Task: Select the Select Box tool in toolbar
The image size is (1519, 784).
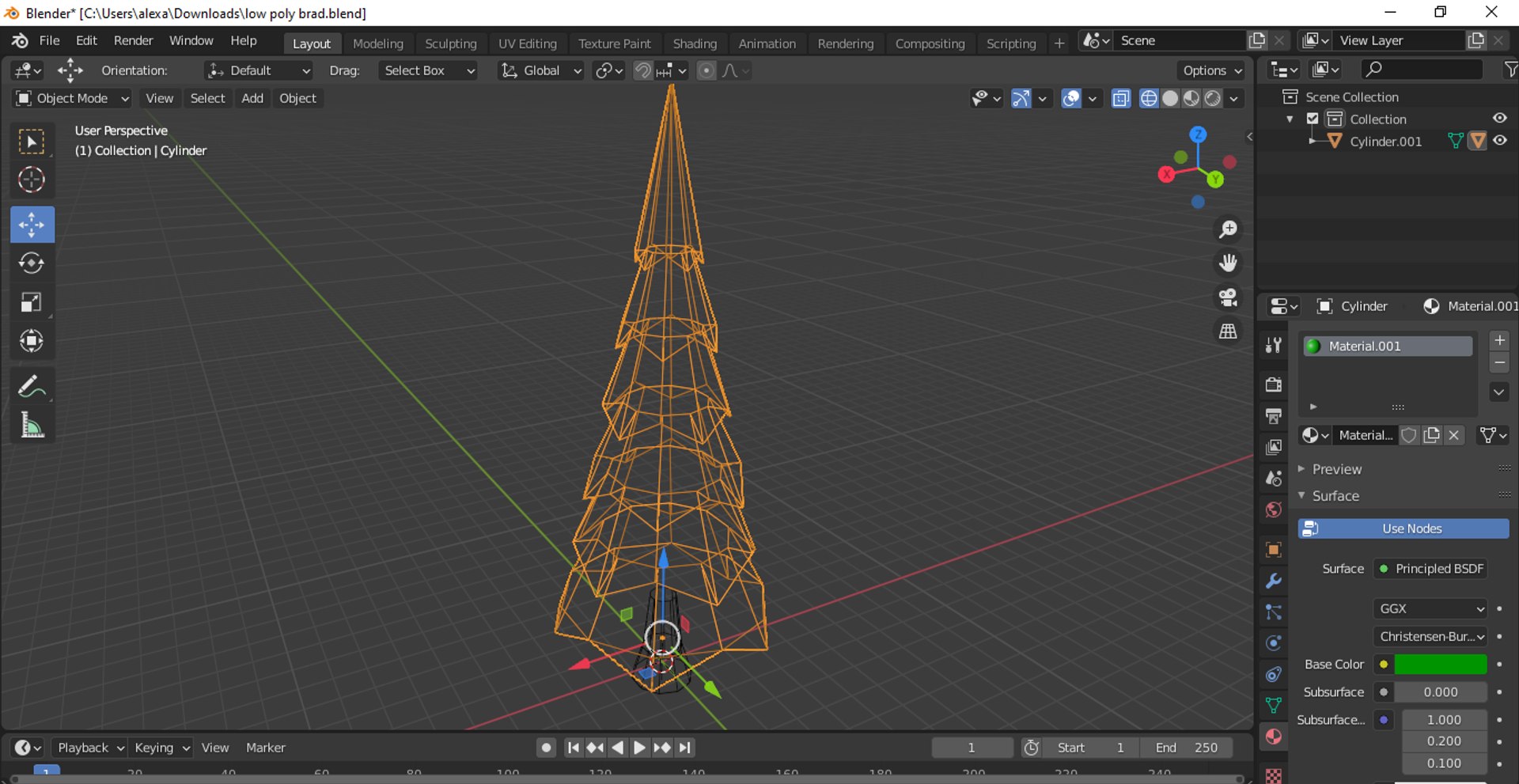Action: (32, 142)
